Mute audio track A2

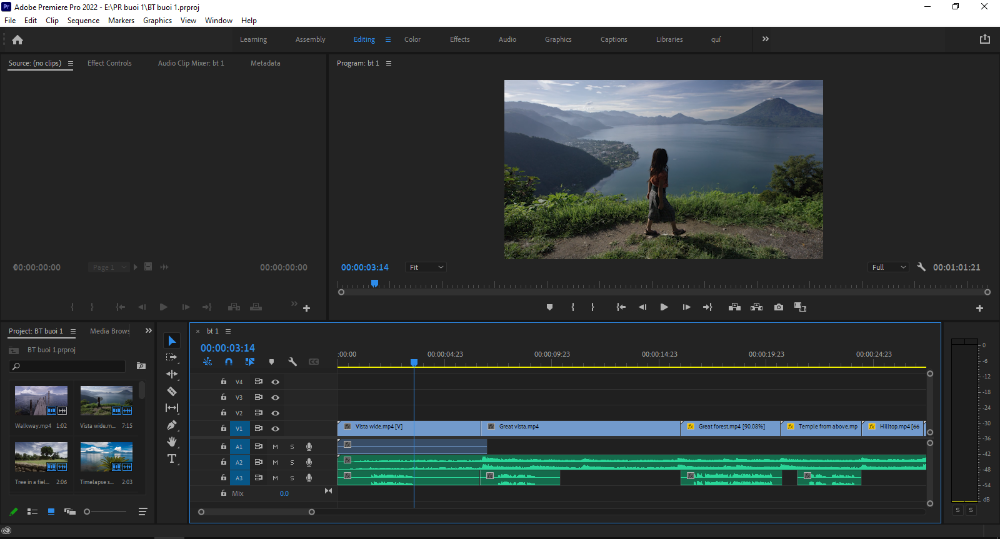276,462
